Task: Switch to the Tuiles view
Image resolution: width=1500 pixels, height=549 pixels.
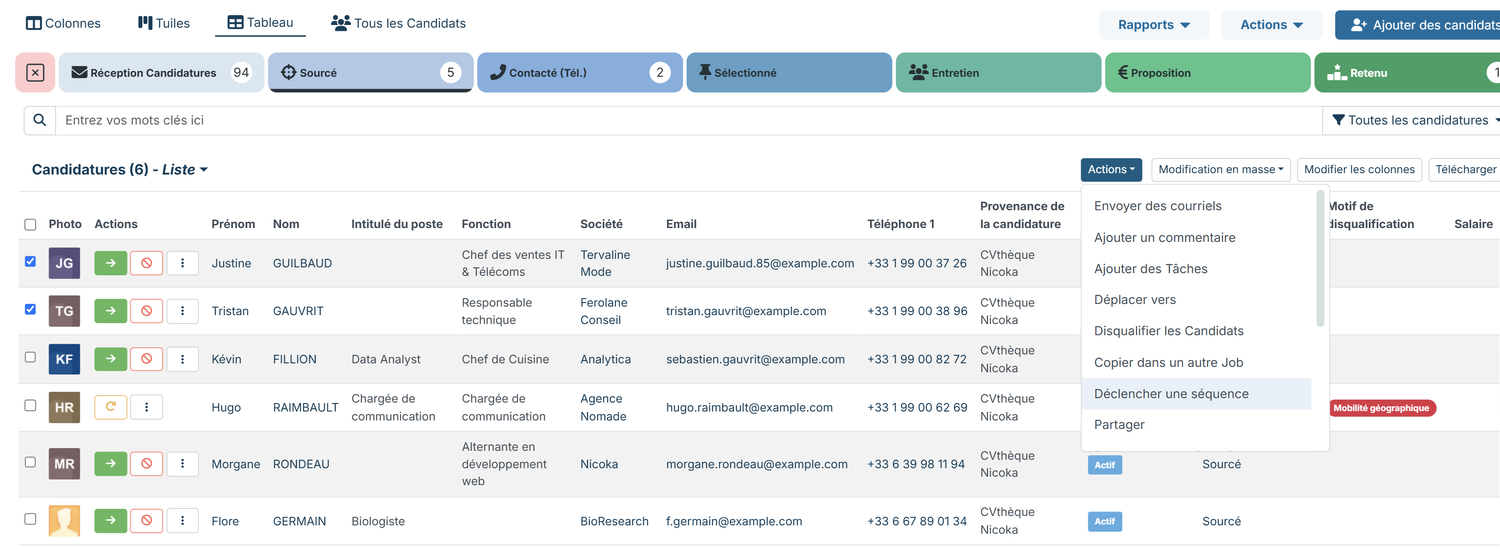Action: click(164, 23)
